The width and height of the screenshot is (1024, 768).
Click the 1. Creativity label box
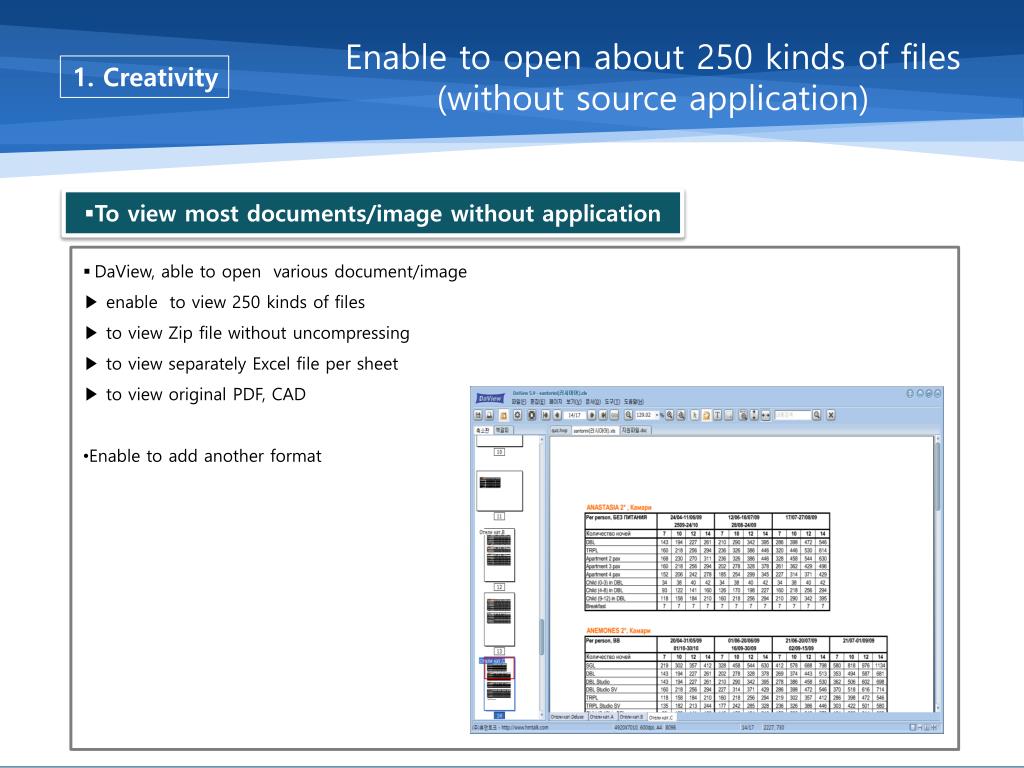click(x=144, y=77)
